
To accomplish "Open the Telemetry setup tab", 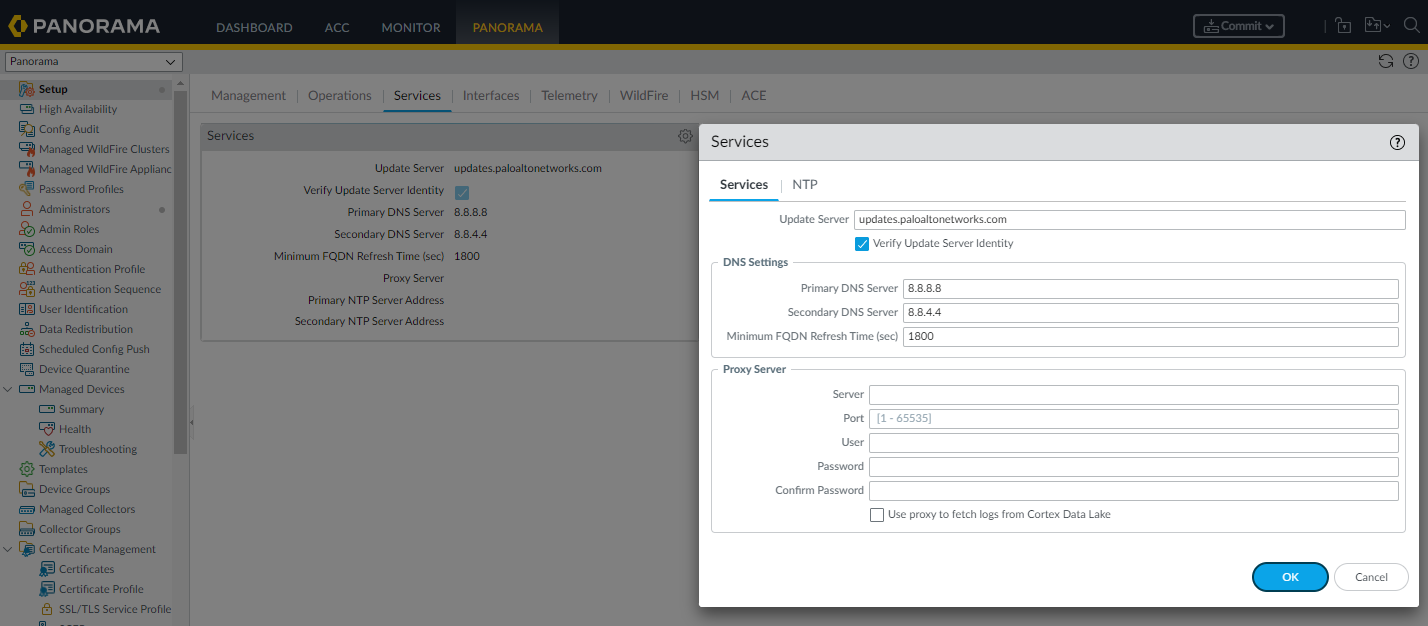I will point(569,96).
